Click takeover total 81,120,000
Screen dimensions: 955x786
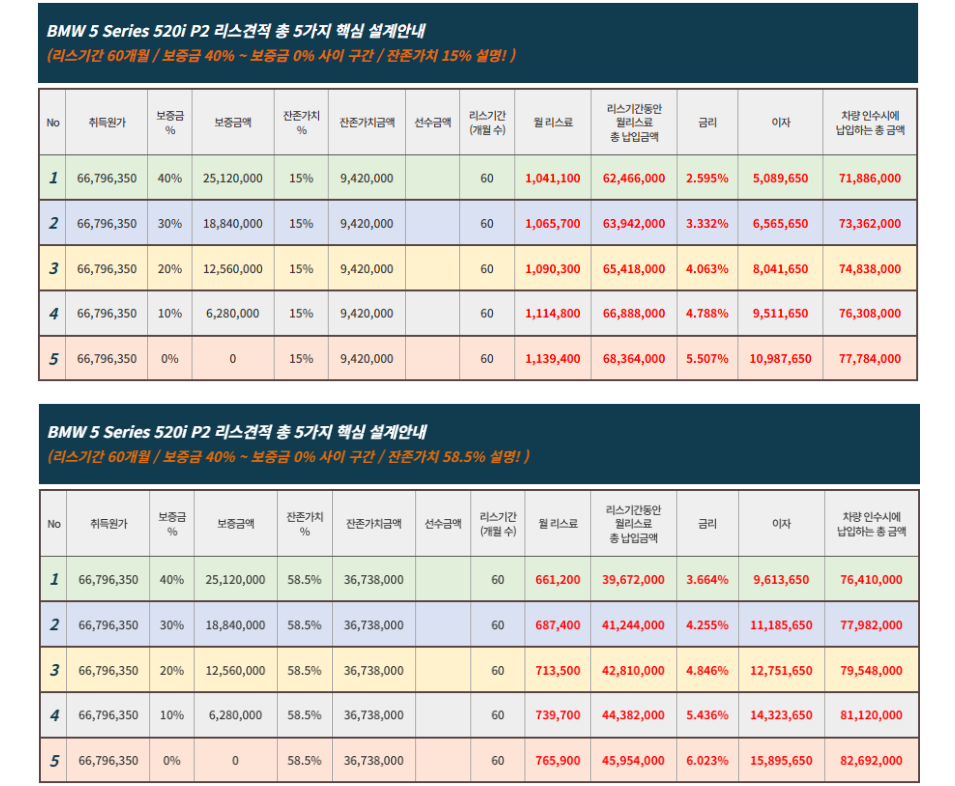click(871, 715)
